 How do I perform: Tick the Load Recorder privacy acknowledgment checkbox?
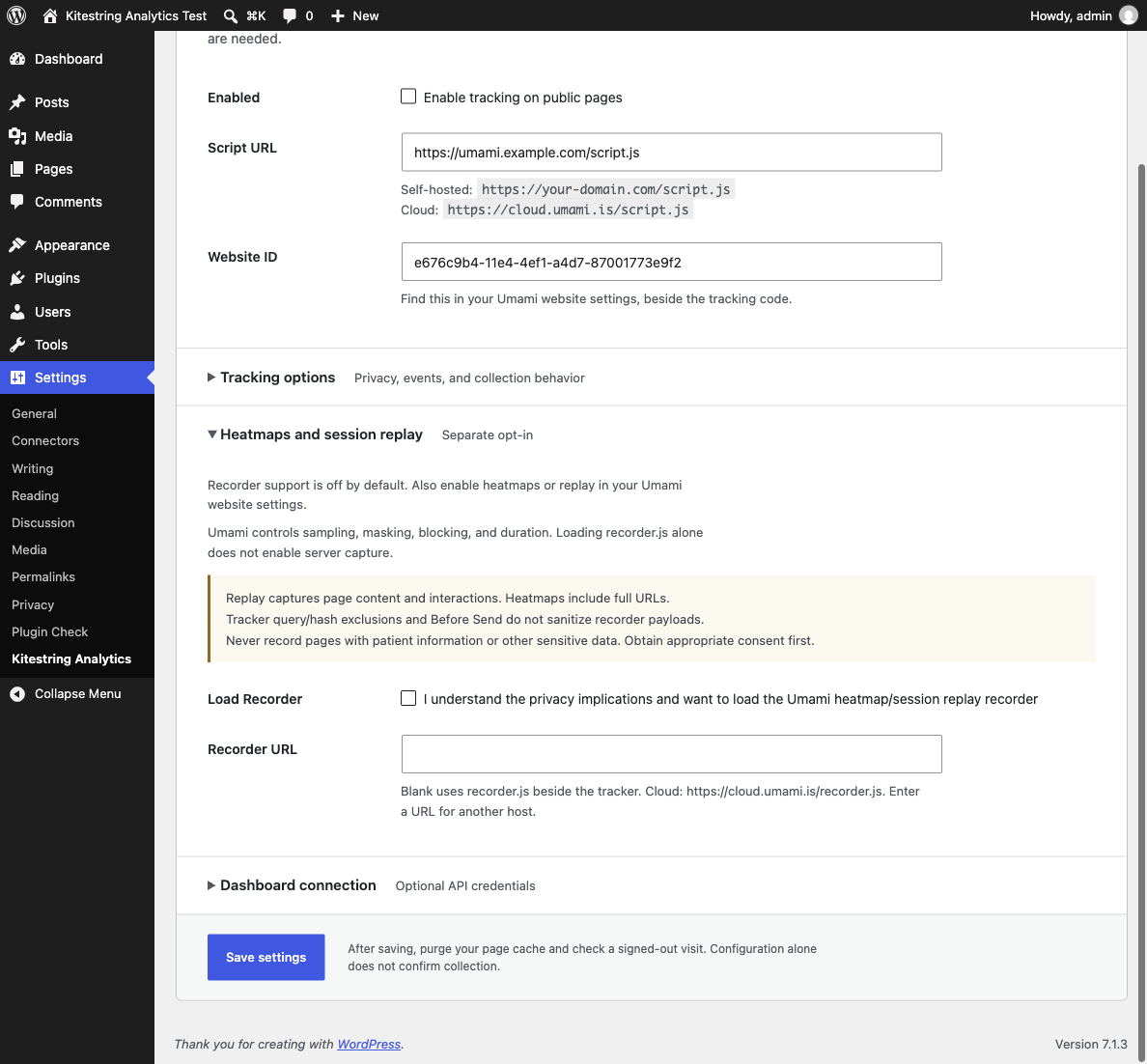(408, 698)
